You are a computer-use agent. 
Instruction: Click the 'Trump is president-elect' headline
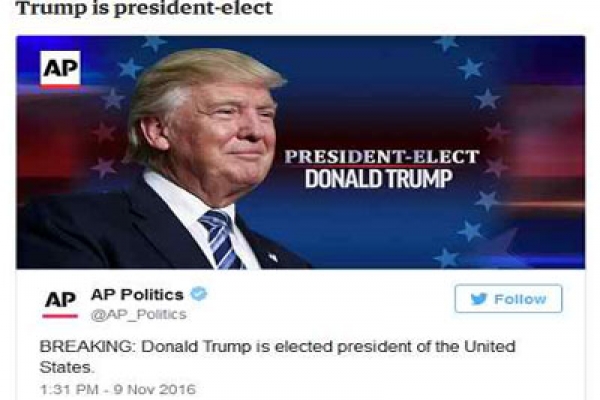(144, 8)
